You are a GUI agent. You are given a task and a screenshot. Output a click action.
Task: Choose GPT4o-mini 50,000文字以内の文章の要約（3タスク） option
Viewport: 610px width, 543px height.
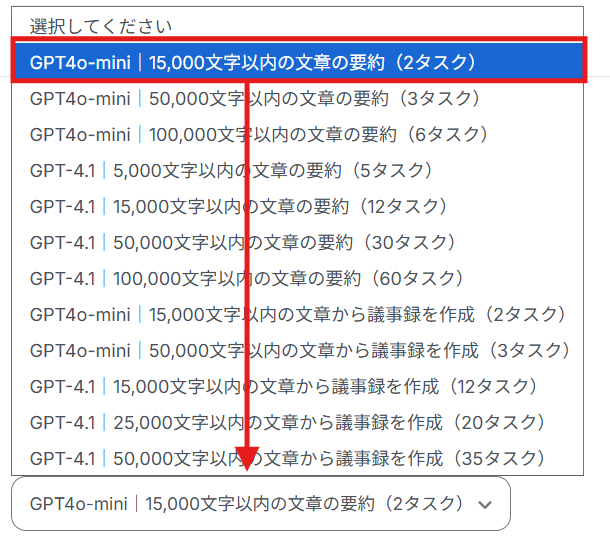(x=297, y=98)
